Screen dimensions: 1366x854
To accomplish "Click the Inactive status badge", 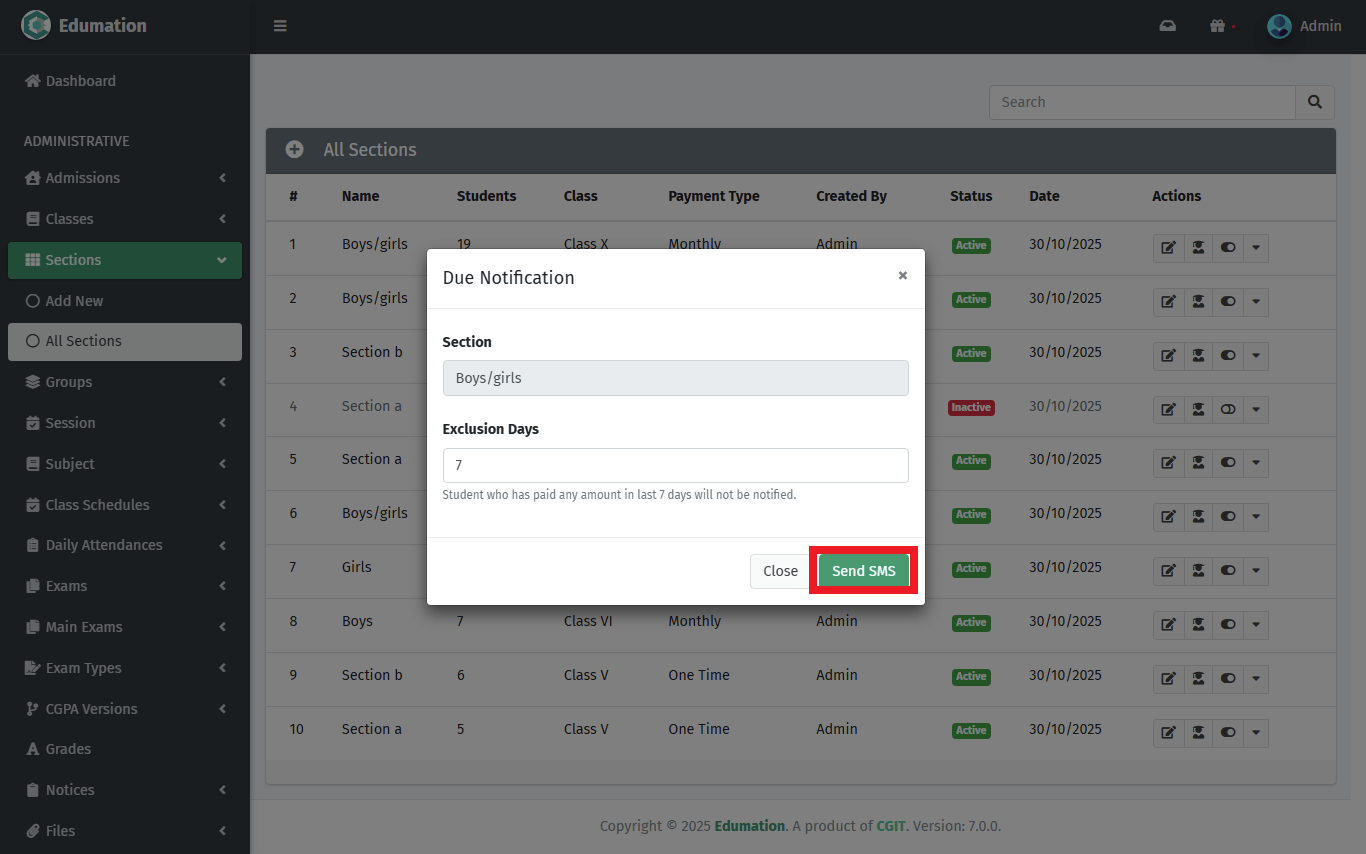I will pos(971,407).
